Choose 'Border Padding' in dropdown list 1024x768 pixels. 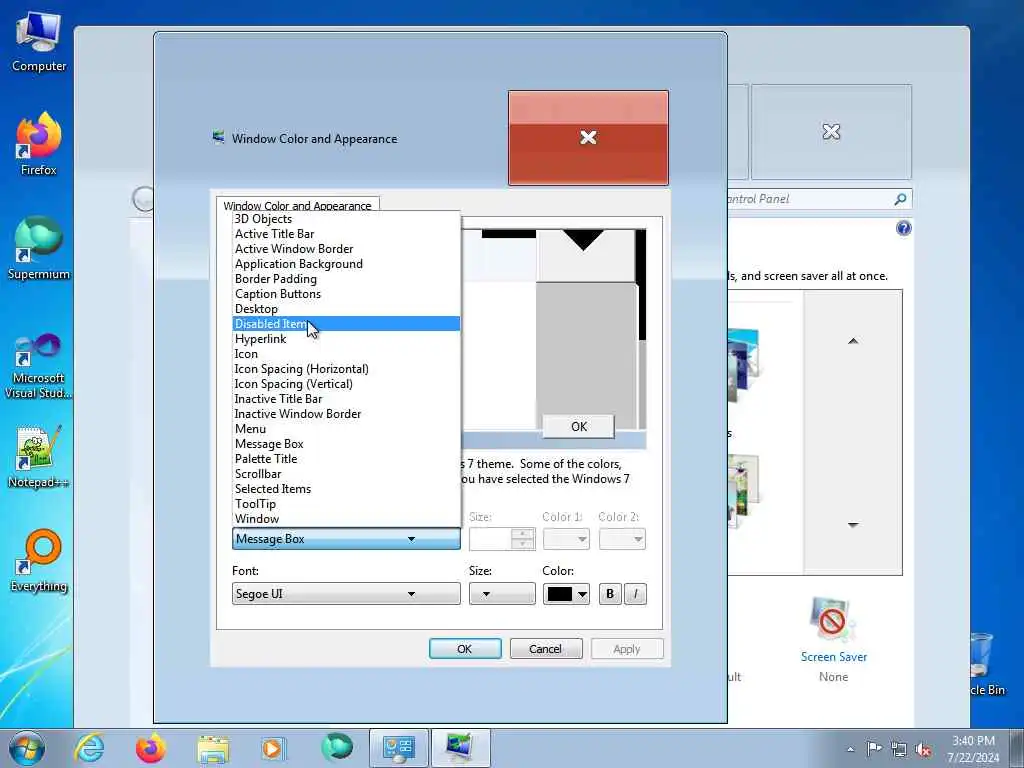tap(346, 279)
